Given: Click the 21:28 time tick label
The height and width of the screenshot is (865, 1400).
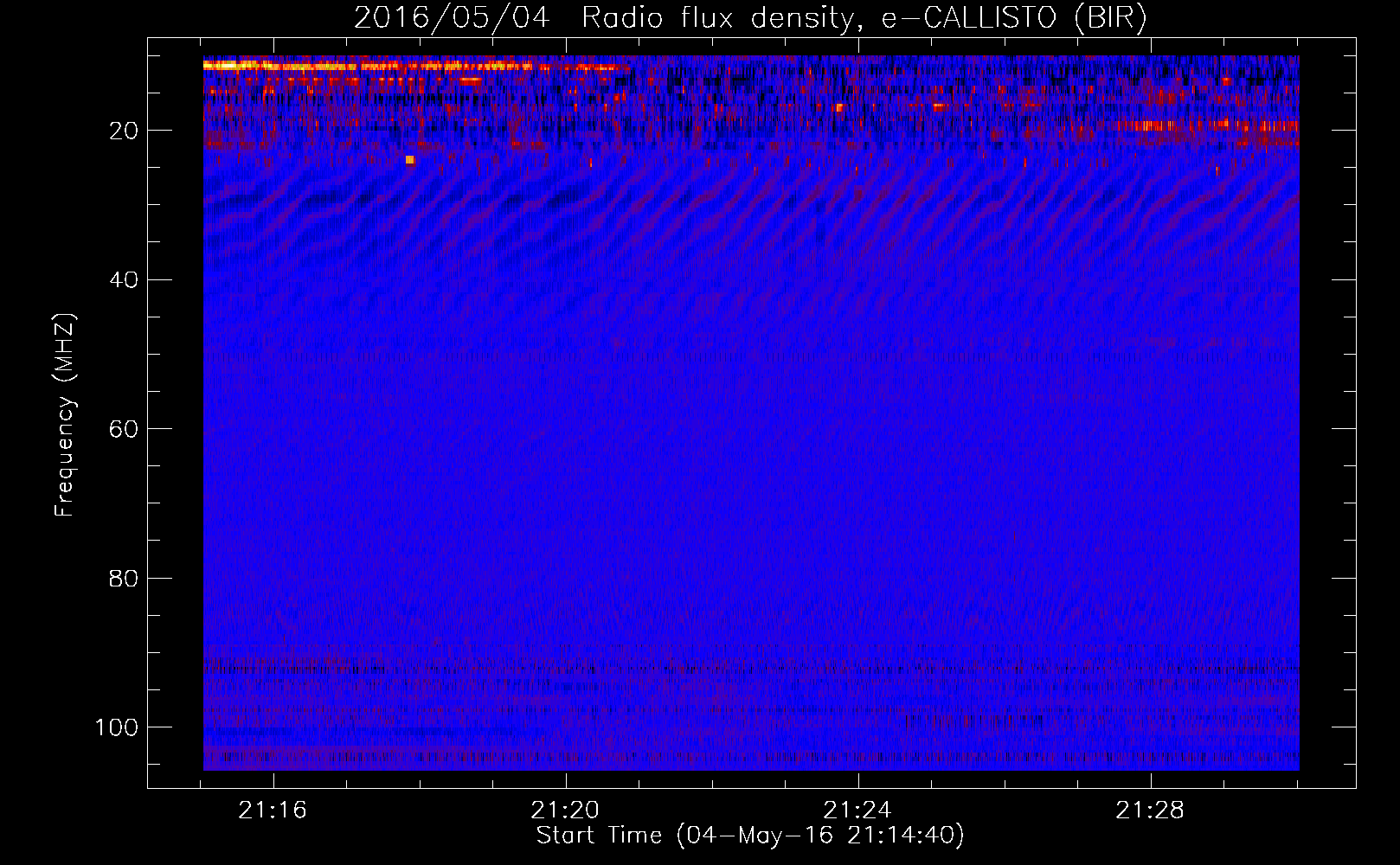Looking at the screenshot, I should click(x=1150, y=811).
